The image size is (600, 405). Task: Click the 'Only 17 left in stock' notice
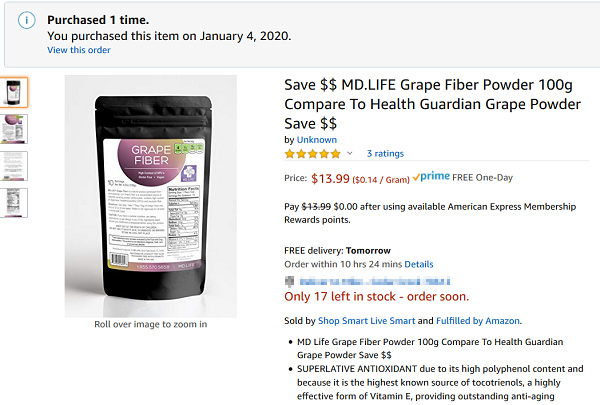376,297
